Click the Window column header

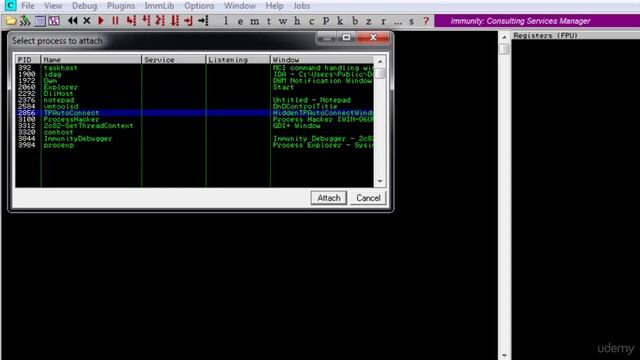tap(322, 60)
